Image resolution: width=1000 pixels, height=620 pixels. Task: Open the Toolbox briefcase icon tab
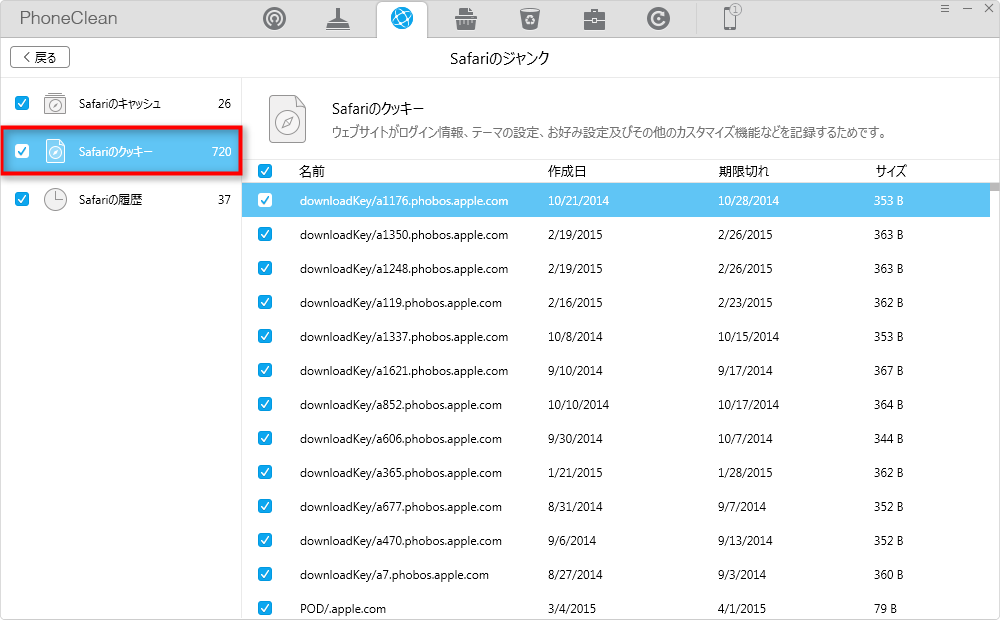click(x=594, y=18)
